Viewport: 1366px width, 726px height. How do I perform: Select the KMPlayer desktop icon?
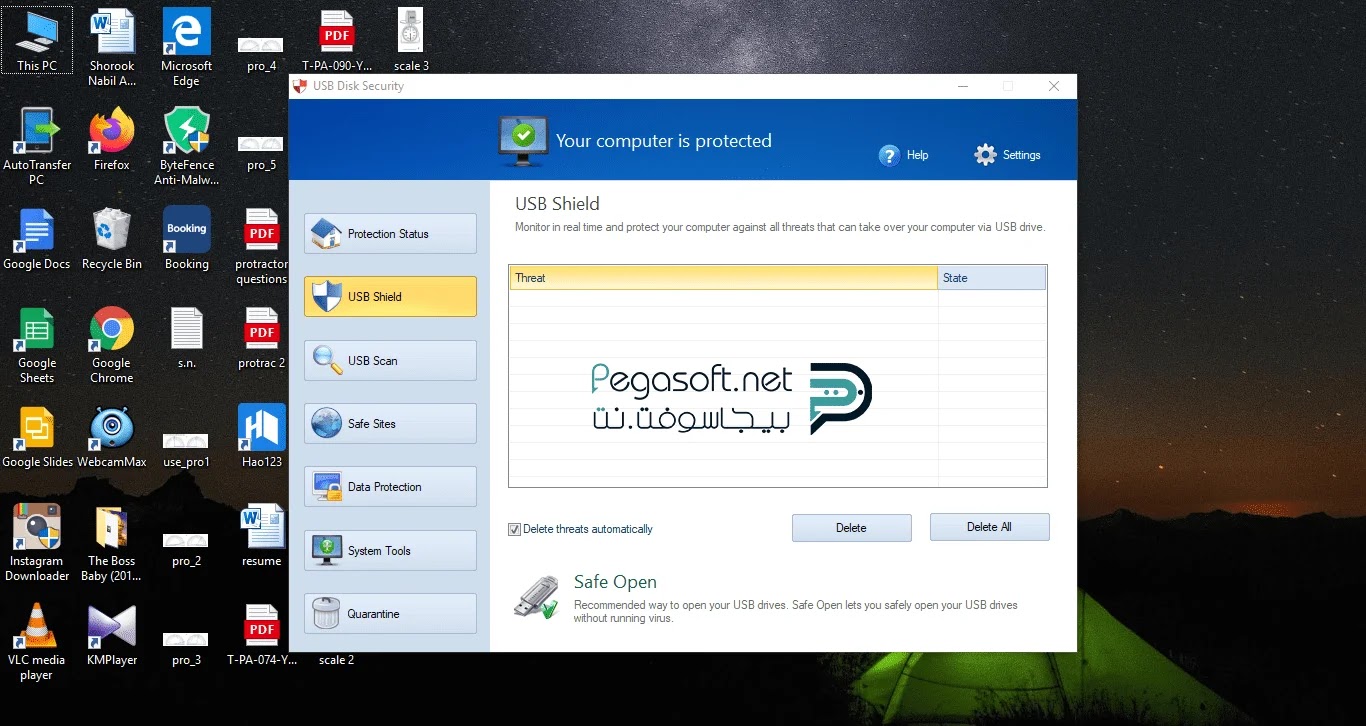(112, 635)
